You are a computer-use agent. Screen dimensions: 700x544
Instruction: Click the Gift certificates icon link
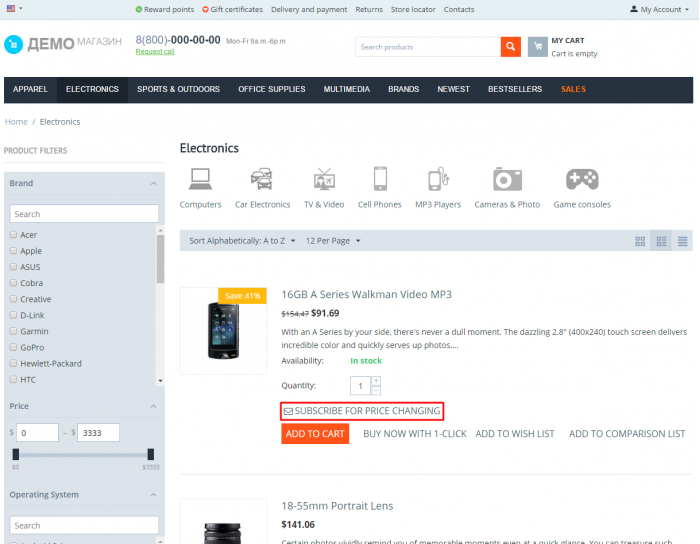point(205,9)
